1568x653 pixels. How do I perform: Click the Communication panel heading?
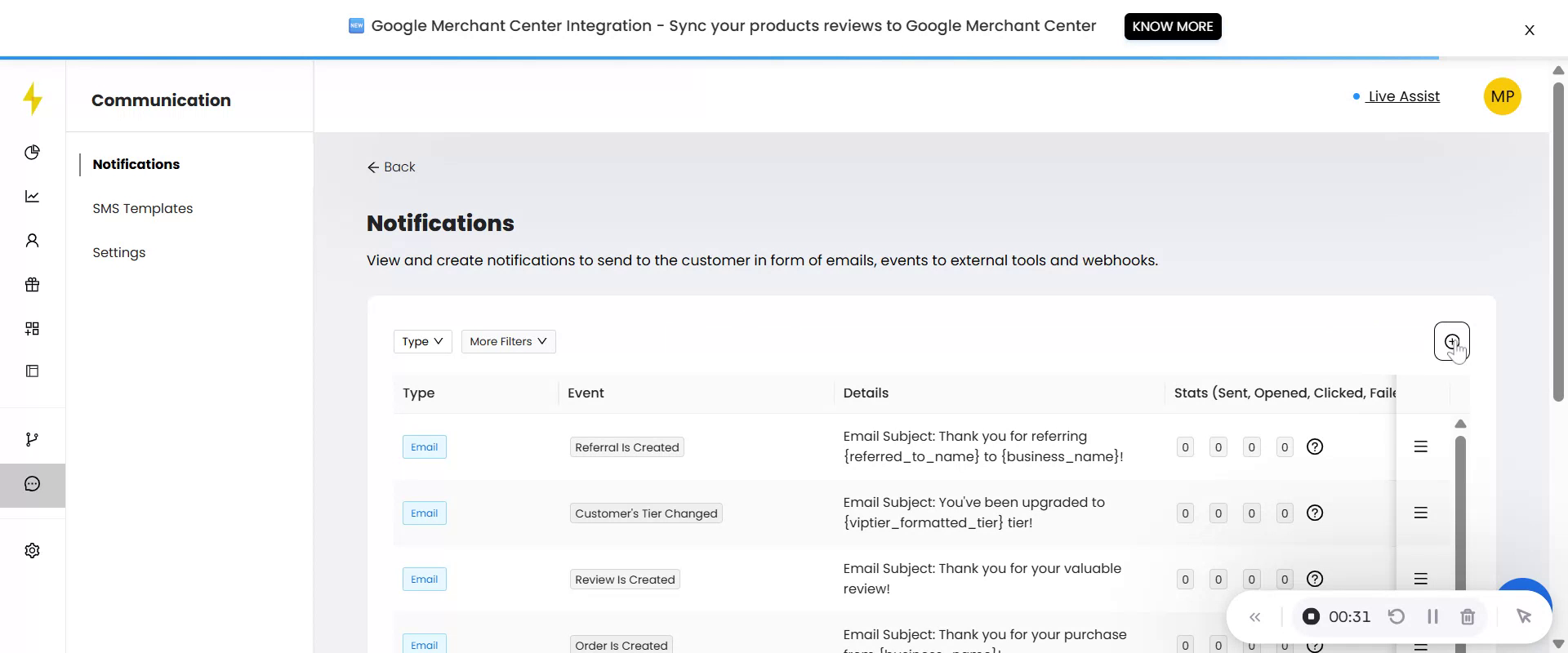coord(161,100)
